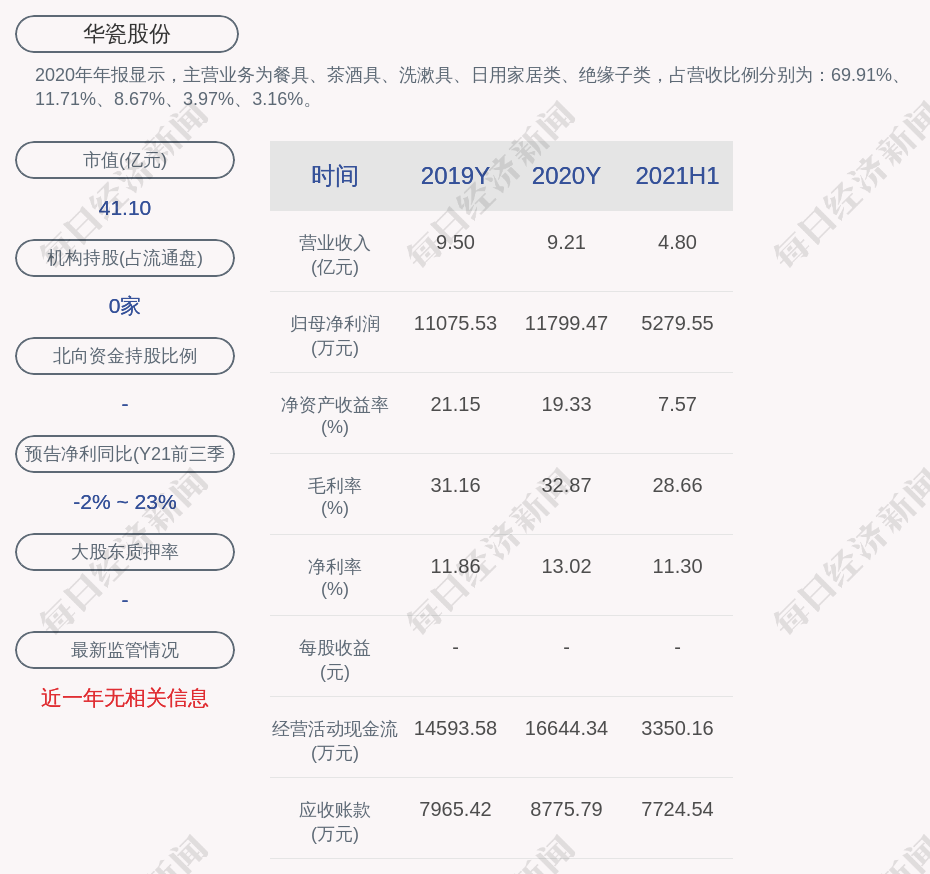The height and width of the screenshot is (874, 930).
Task: Click the -2% ~ 23% forecast value
Action: pos(125,502)
